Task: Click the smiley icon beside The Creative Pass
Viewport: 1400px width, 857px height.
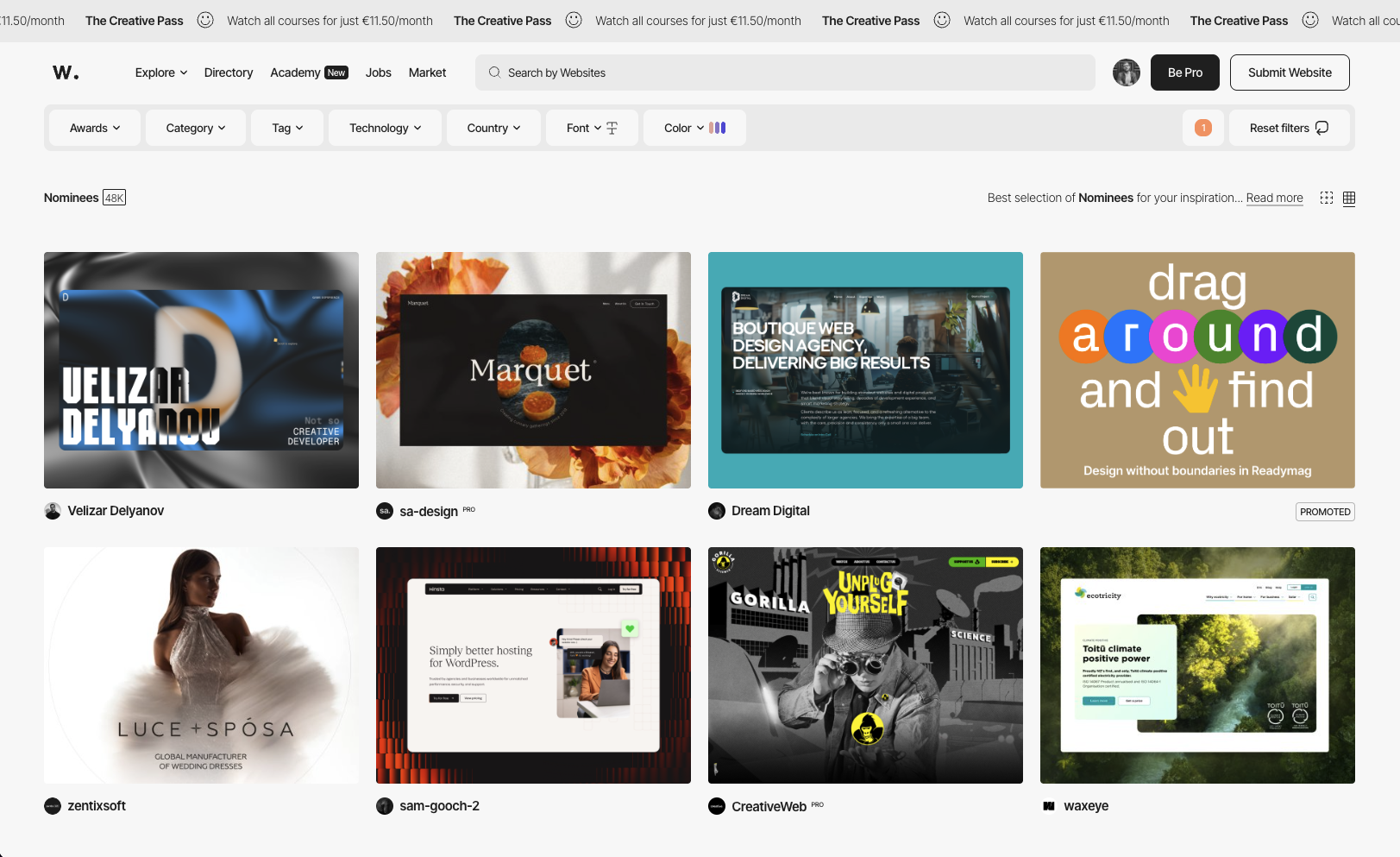Action: [x=204, y=20]
